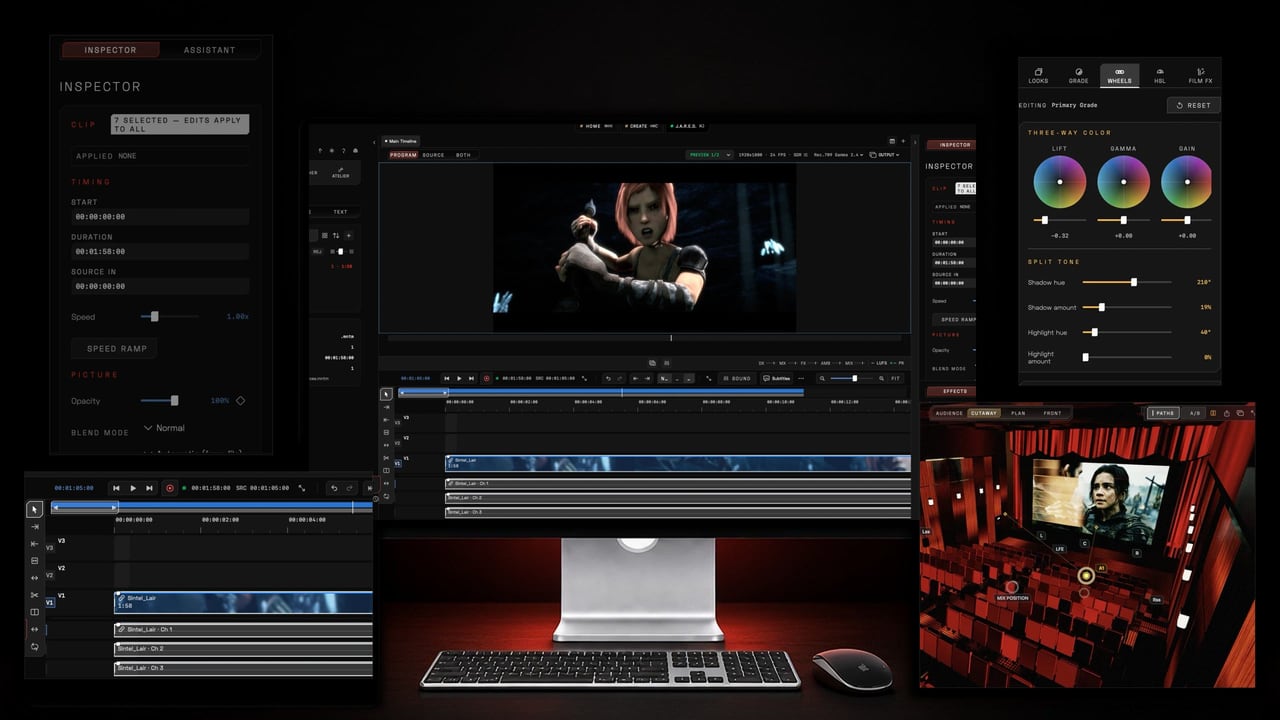The width and height of the screenshot is (1280, 720).
Task: Adjust the Shadow hue slider in Split Tone
Action: [1126, 282]
